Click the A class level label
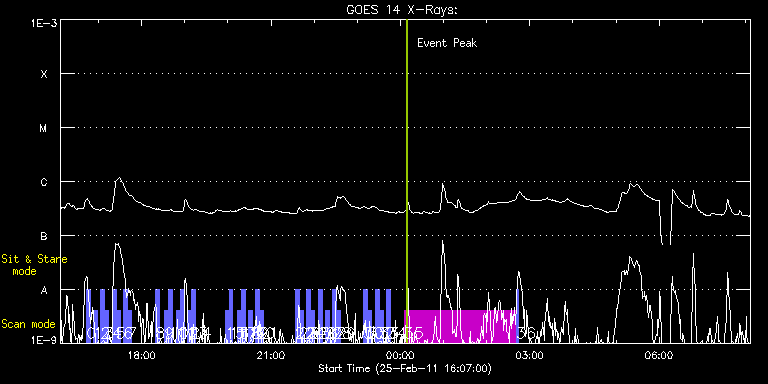768x384 pixels. 44,290
